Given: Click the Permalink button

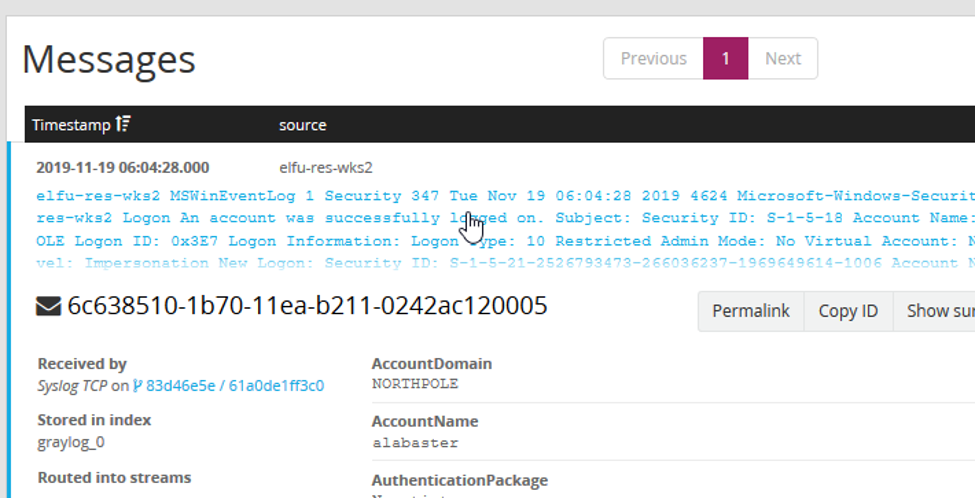Looking at the screenshot, I should pos(750,311).
